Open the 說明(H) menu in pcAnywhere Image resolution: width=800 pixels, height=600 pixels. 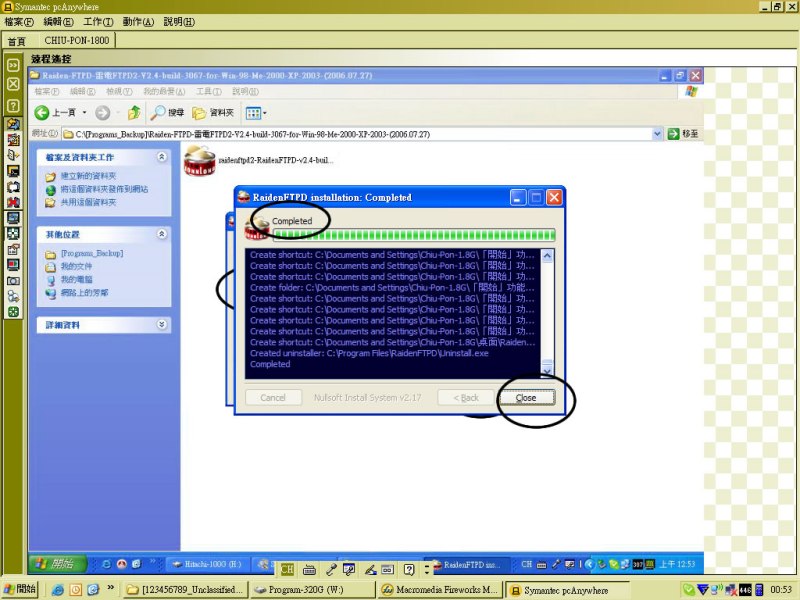179,22
